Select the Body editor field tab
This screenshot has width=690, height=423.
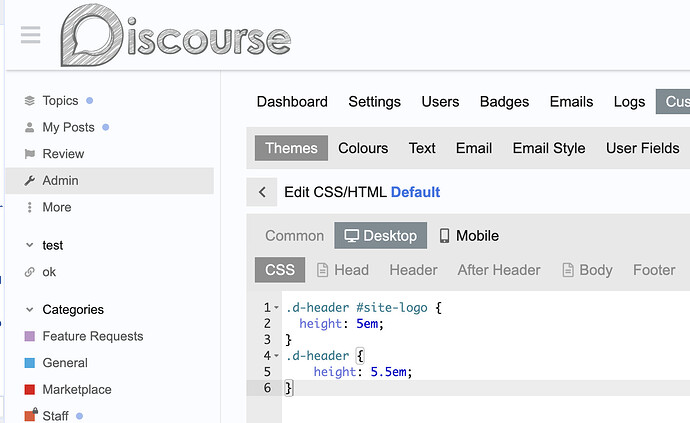[587, 270]
